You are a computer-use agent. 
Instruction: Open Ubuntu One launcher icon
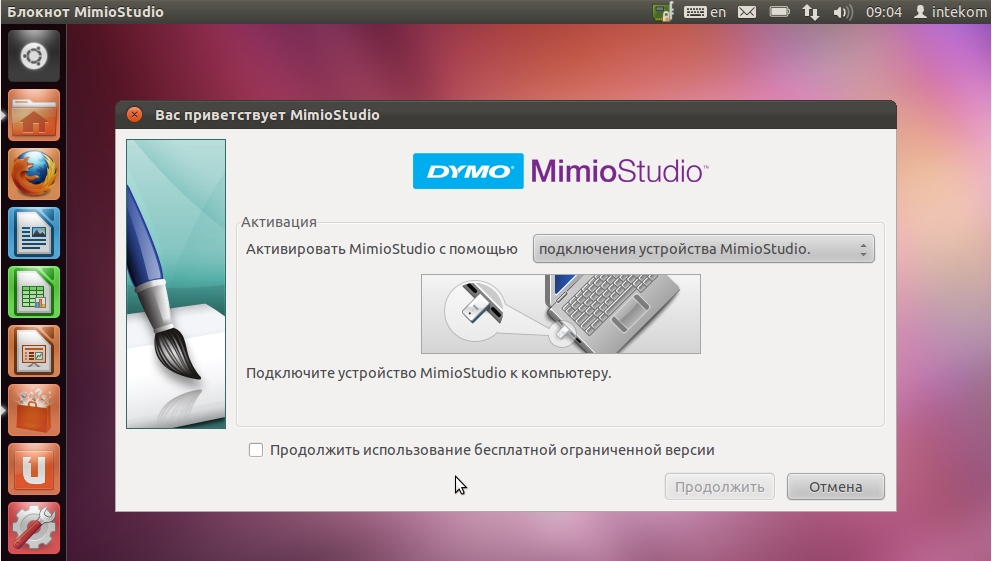pyautogui.click(x=34, y=469)
